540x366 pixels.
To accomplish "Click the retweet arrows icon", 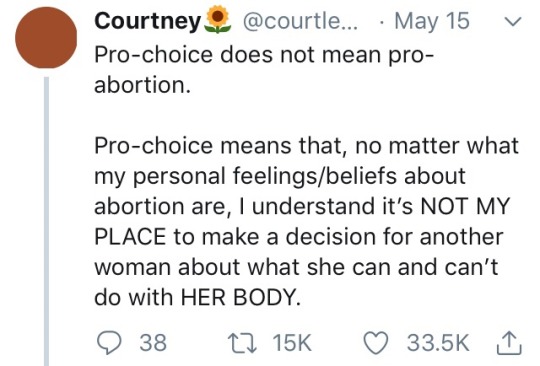I will (x=243, y=343).
